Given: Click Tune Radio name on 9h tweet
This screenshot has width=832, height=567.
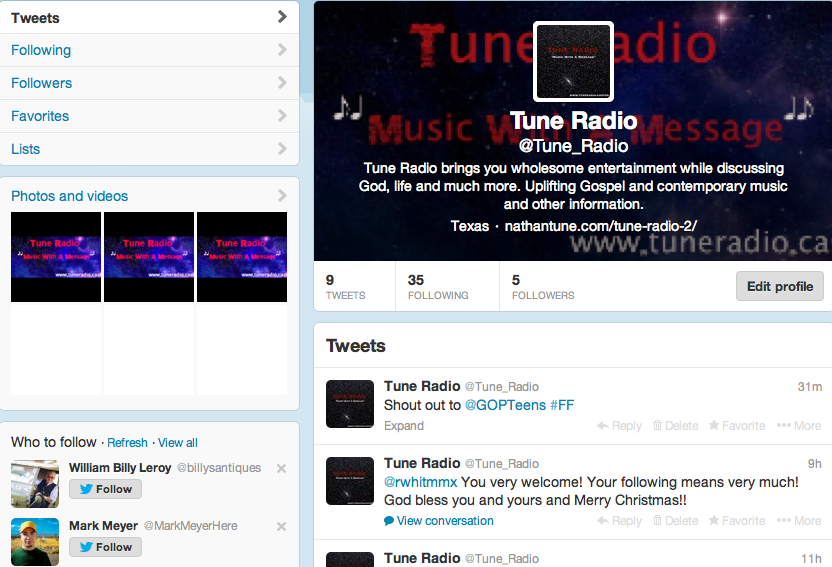Looking at the screenshot, I should click(x=422, y=463).
